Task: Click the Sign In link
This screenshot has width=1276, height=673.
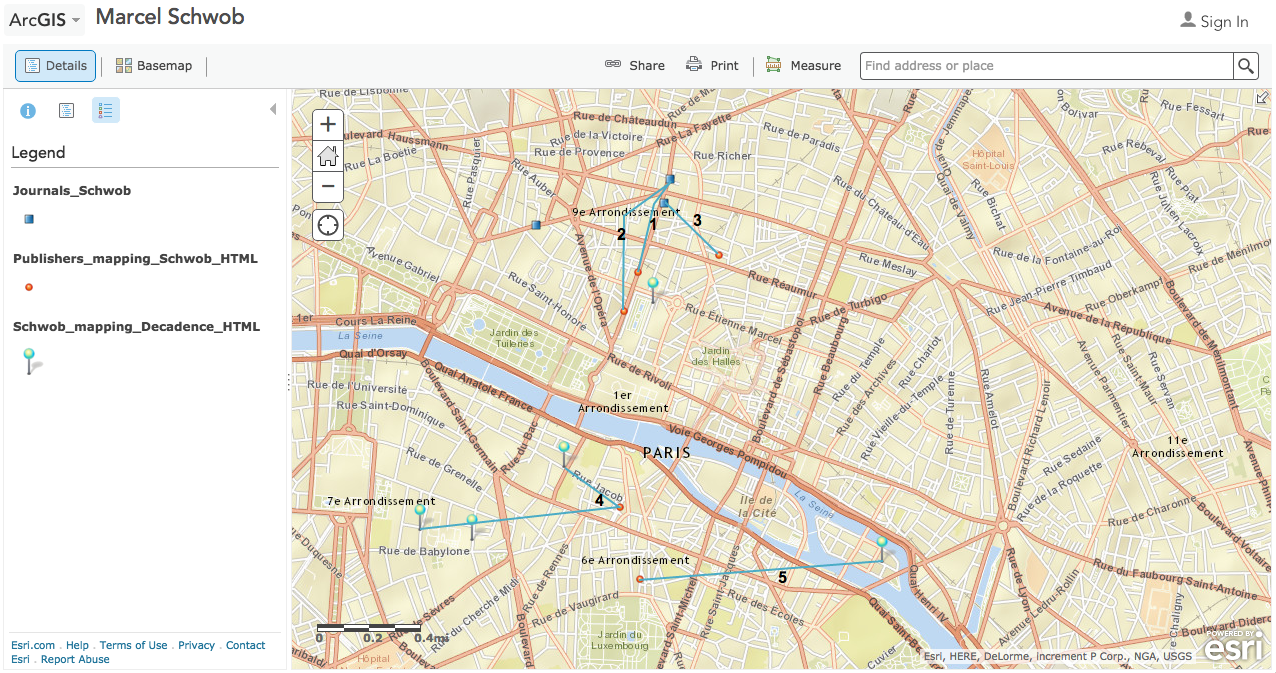Action: pyautogui.click(x=1214, y=21)
